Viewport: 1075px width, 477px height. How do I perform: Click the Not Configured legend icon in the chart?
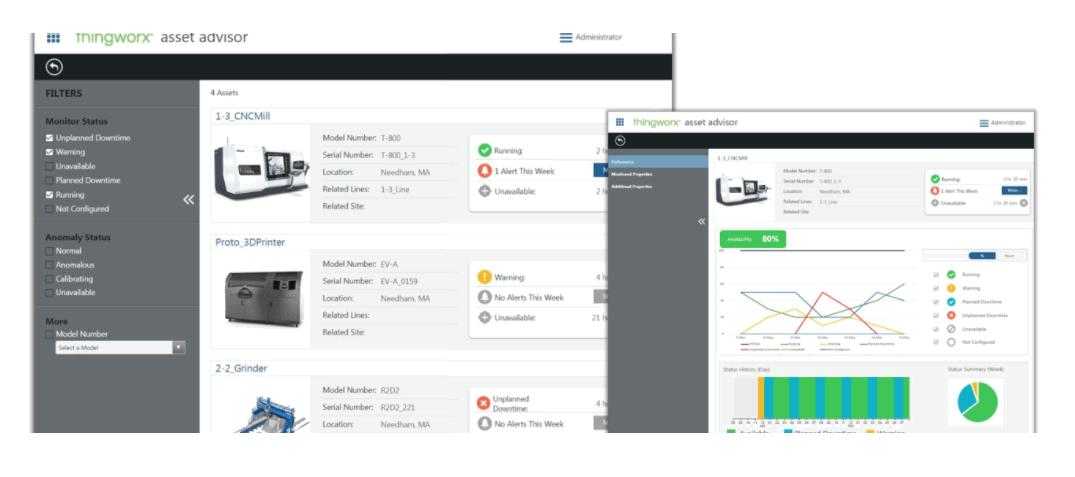[951, 342]
